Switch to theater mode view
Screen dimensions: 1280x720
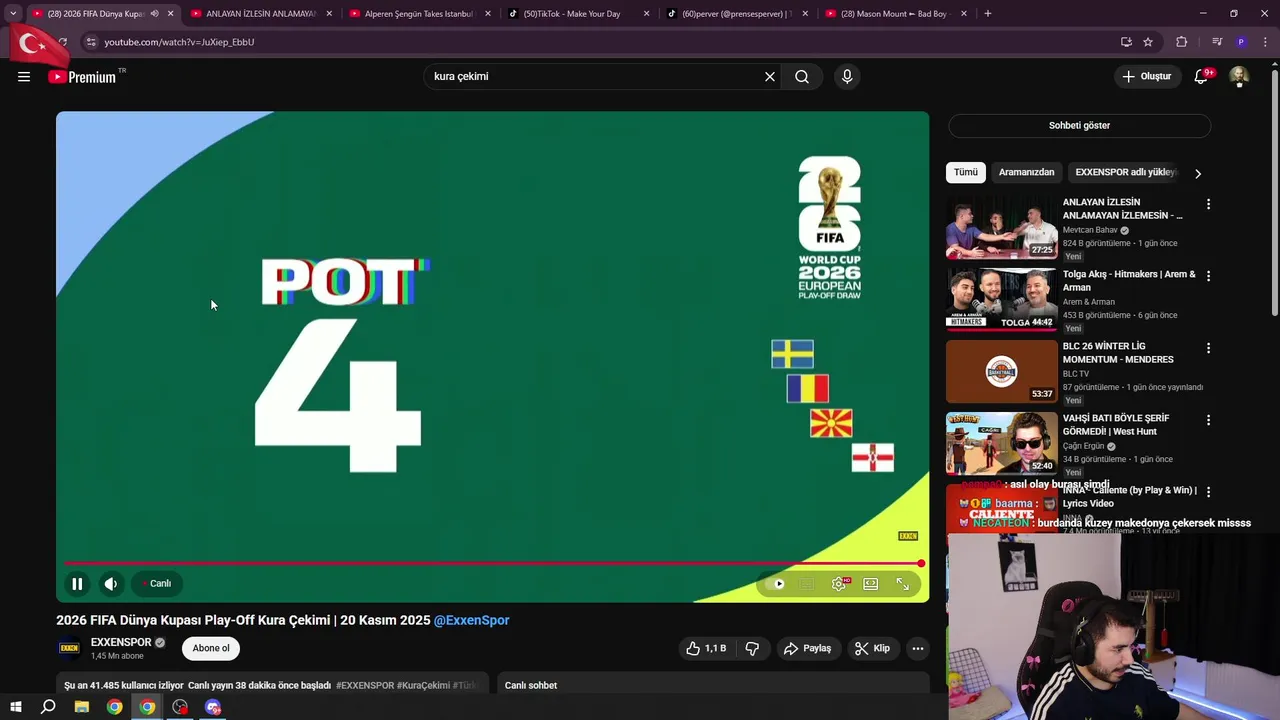coord(871,584)
